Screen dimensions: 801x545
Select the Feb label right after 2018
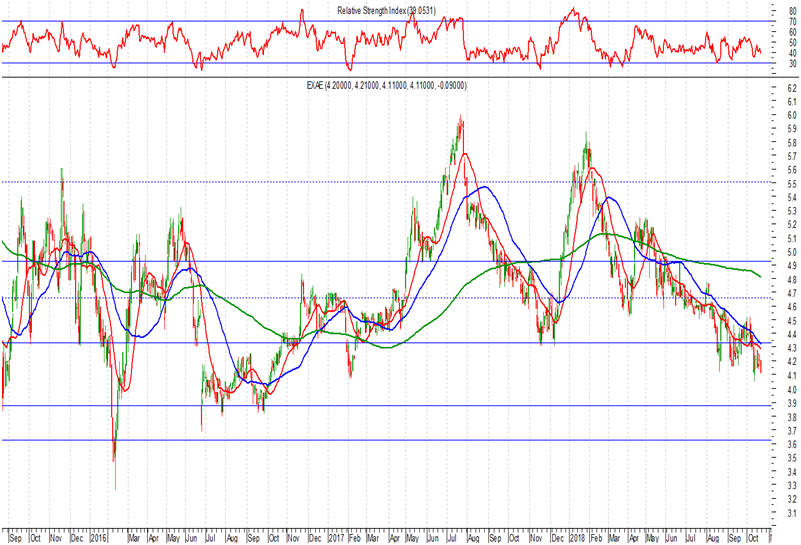coord(596,538)
